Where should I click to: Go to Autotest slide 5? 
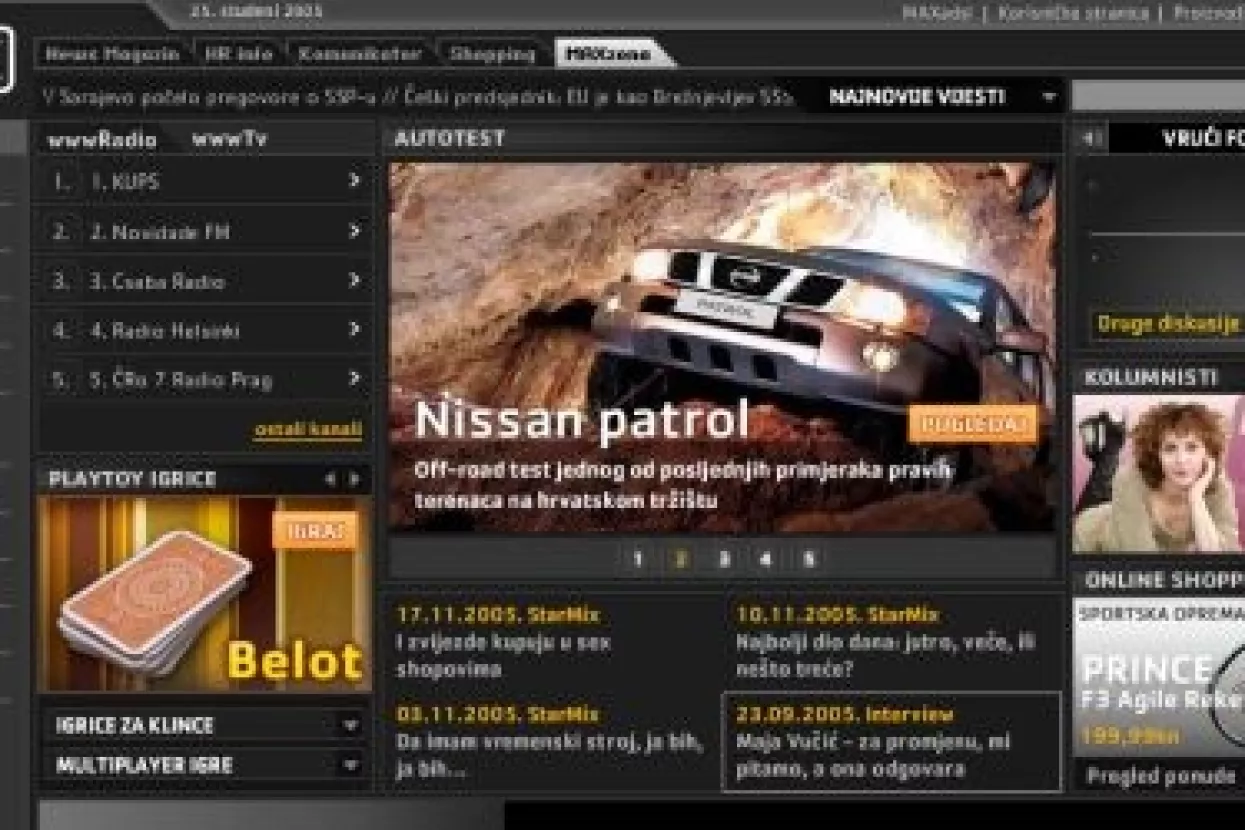click(x=809, y=559)
